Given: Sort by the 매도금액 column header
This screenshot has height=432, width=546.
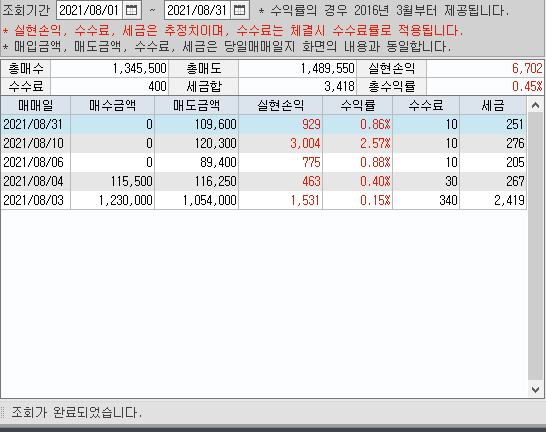Looking at the screenshot, I should click(x=196, y=105).
